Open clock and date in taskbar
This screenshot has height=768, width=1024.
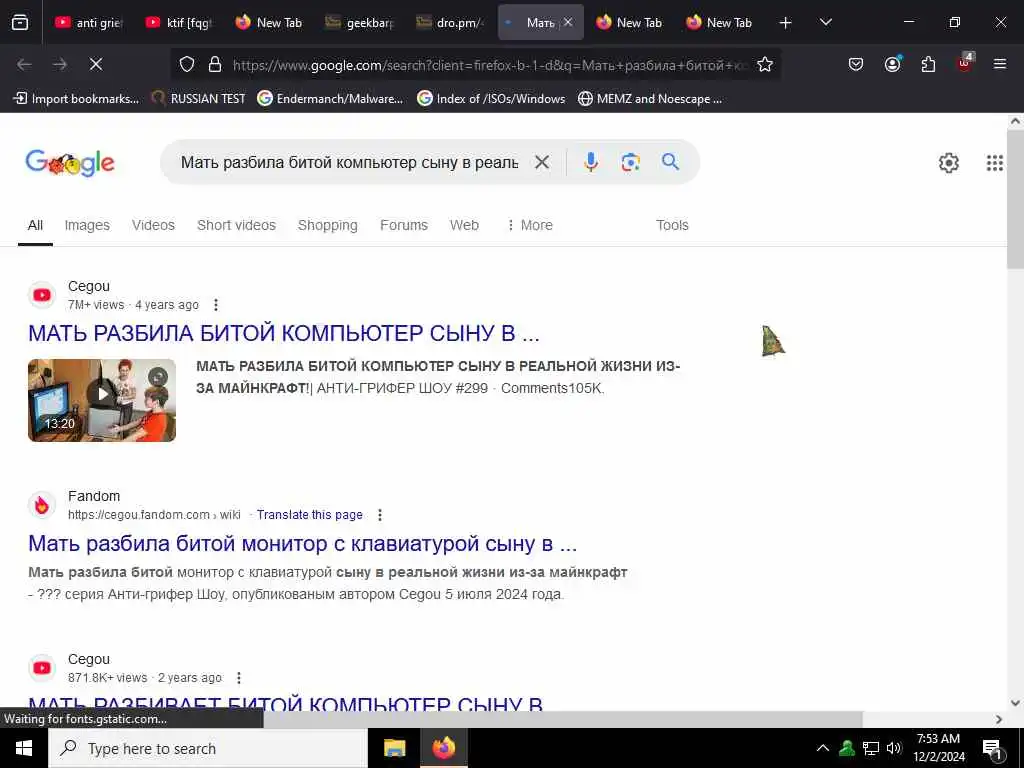[938, 748]
